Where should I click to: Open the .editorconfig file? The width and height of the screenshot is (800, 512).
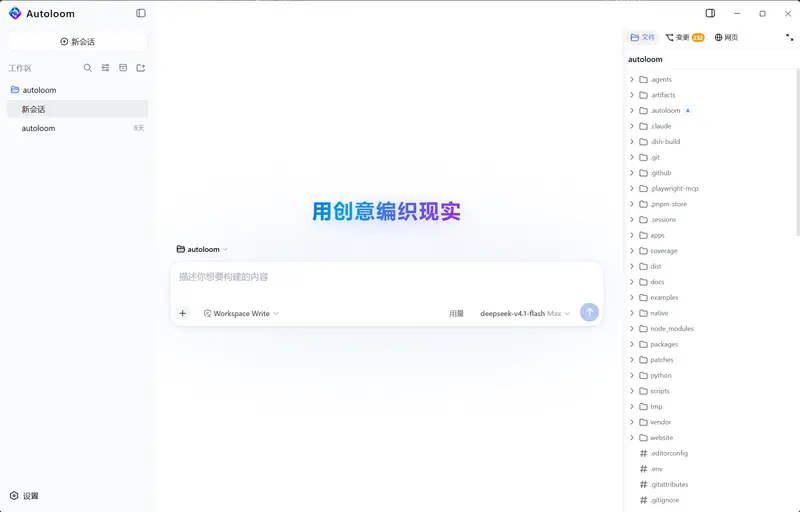coord(664,453)
